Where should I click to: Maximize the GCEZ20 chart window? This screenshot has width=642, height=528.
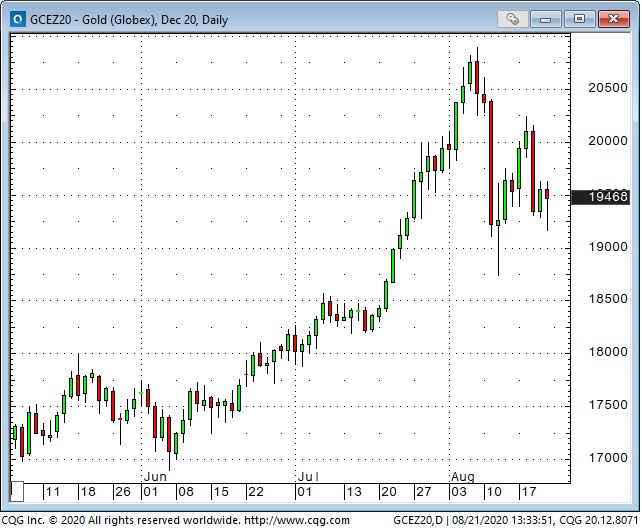click(x=579, y=19)
